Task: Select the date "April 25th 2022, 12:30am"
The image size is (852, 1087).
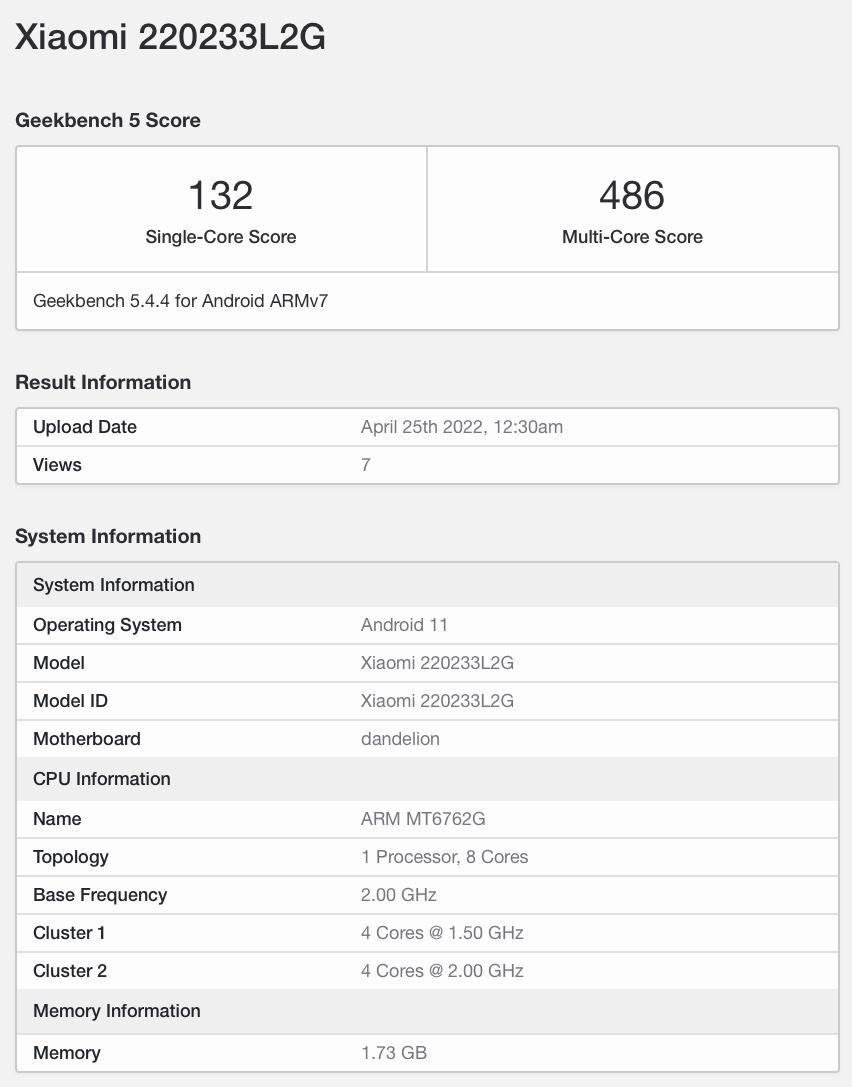Action: coord(462,426)
